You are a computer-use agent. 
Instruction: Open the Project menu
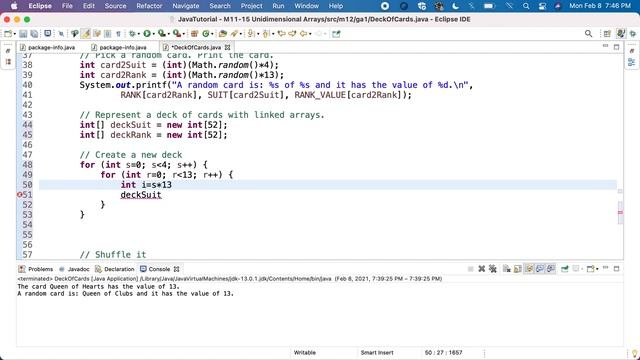[x=251, y=6]
